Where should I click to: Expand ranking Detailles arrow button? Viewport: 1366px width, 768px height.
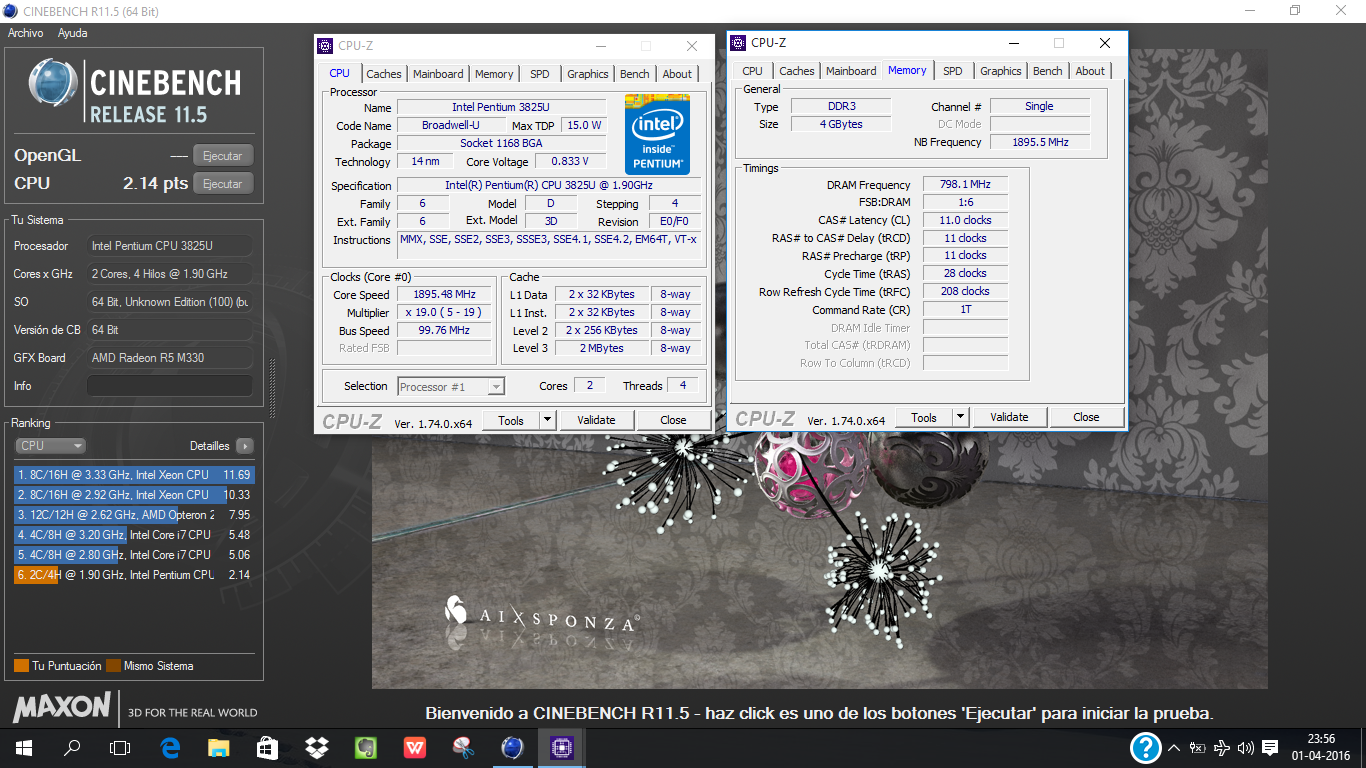pos(244,446)
